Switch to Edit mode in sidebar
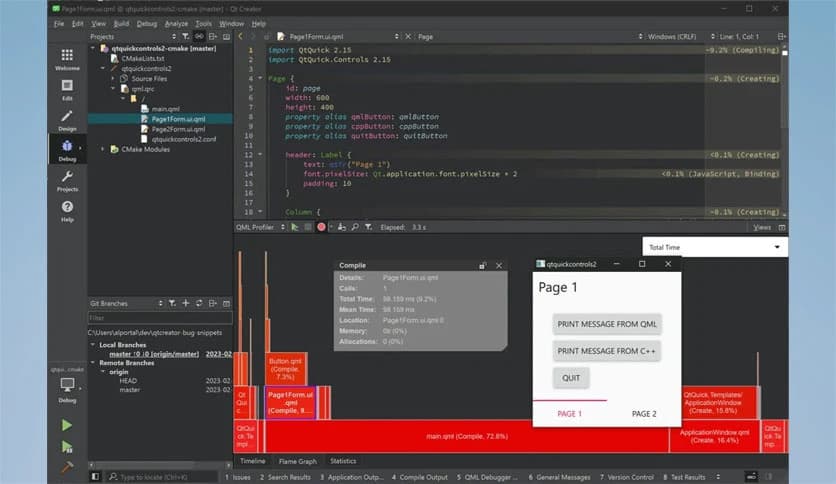 click(67, 90)
